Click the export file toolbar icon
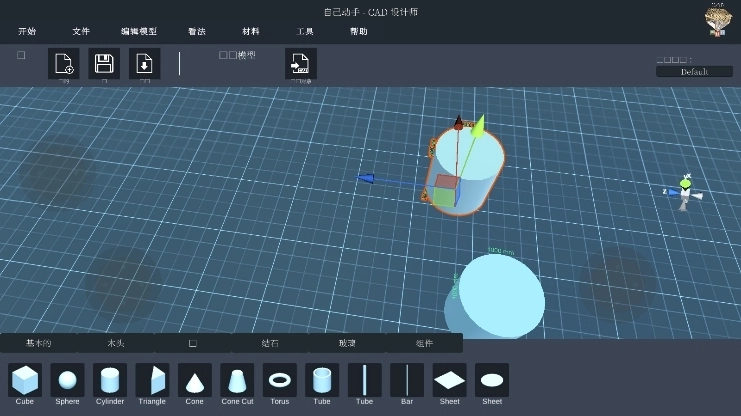This screenshot has width=741, height=416. pyautogui.click(x=301, y=64)
